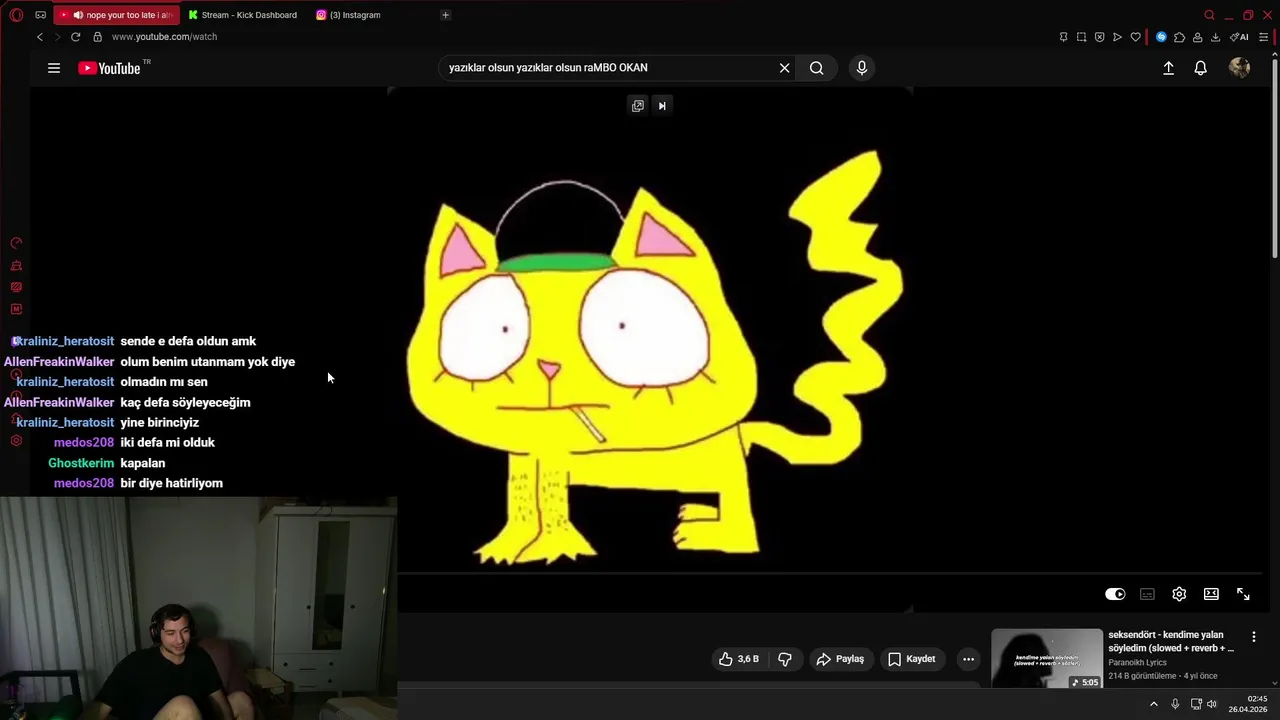The width and height of the screenshot is (1280, 720).
Task: Open the Opera profile icon
Action: 1197,37
